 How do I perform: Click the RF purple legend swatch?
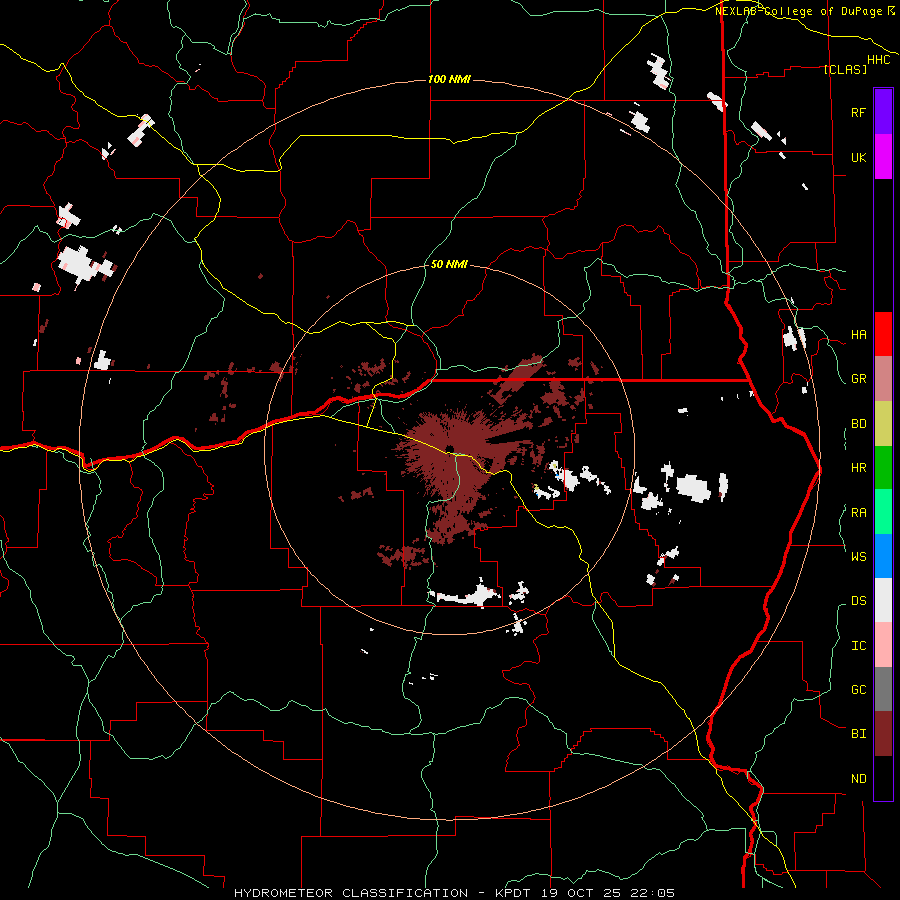883,112
